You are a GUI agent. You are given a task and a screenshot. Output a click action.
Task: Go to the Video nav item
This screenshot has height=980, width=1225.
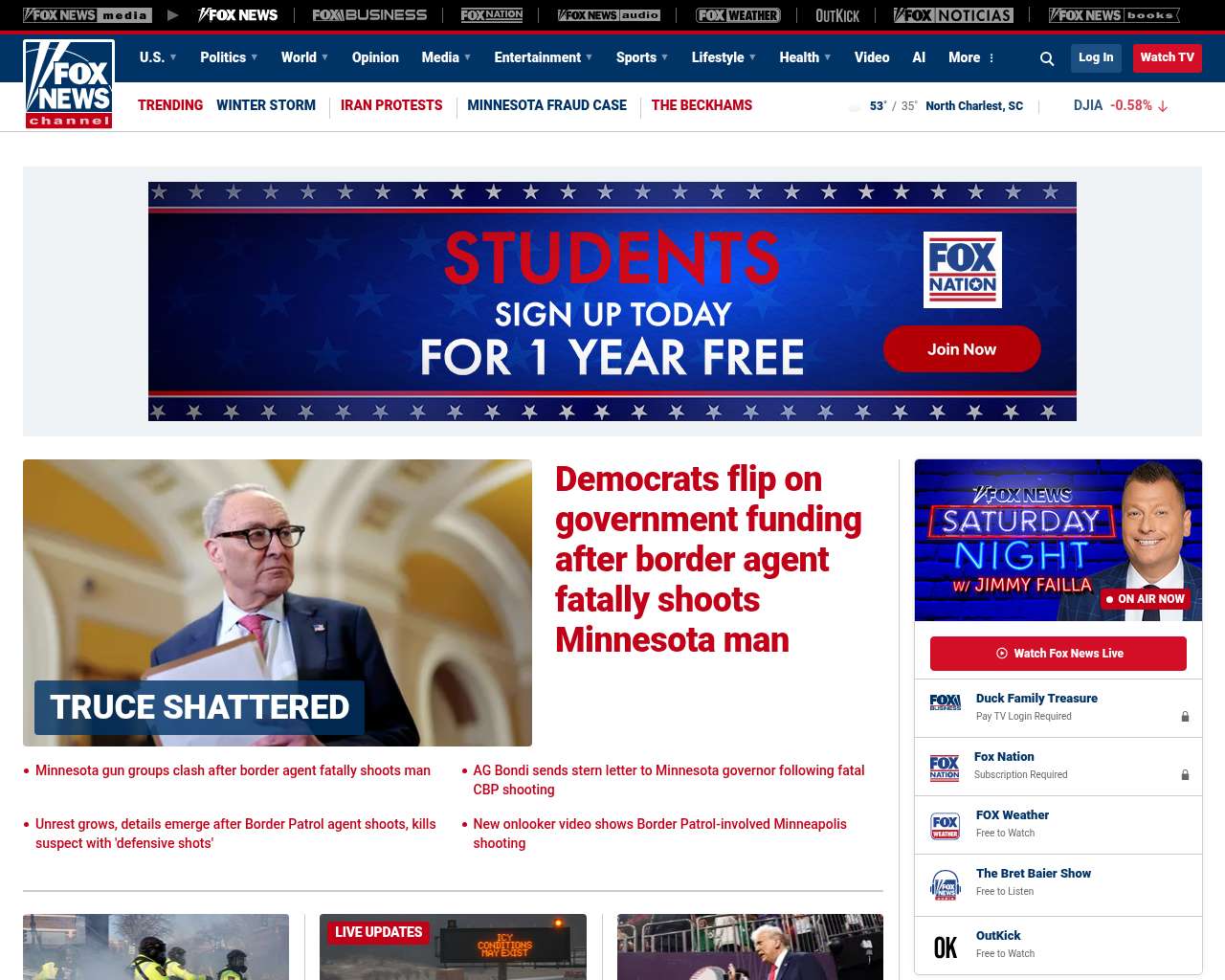point(872,57)
